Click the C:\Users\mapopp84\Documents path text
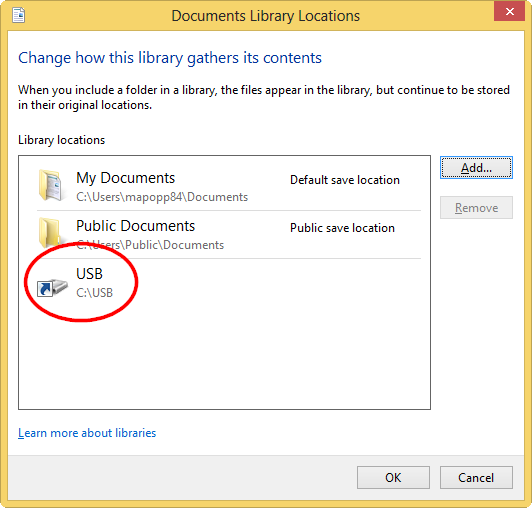The height and width of the screenshot is (508, 532). (162, 197)
